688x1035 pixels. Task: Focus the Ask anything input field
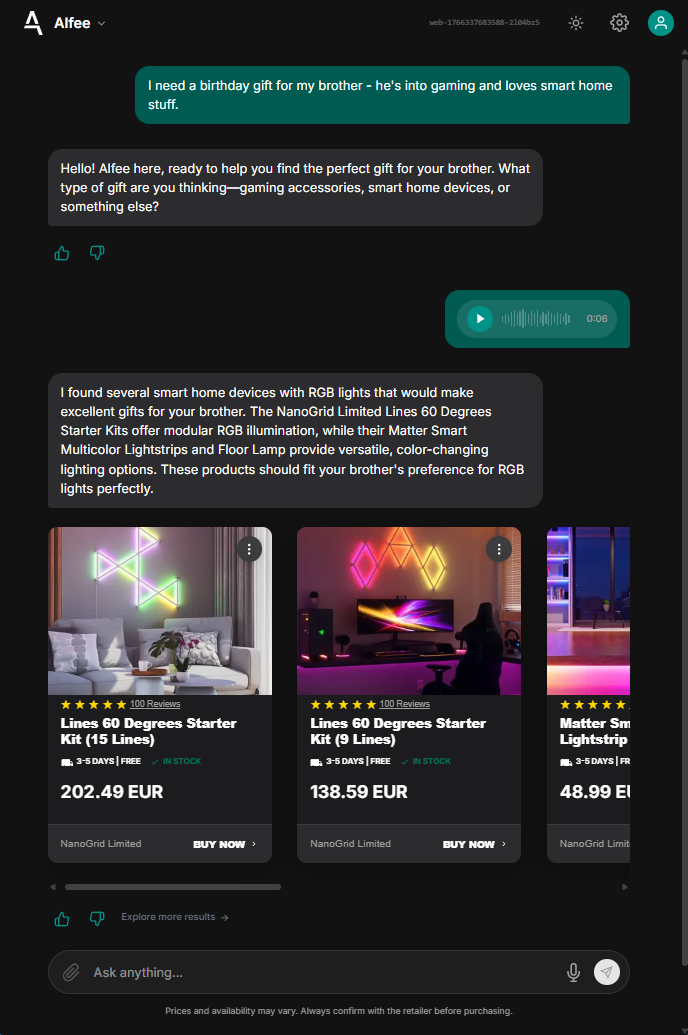point(324,972)
